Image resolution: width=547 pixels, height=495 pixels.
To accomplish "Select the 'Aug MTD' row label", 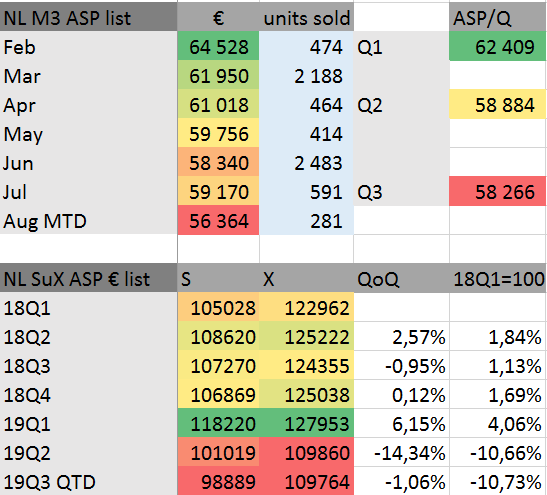I will [x=89, y=220].
